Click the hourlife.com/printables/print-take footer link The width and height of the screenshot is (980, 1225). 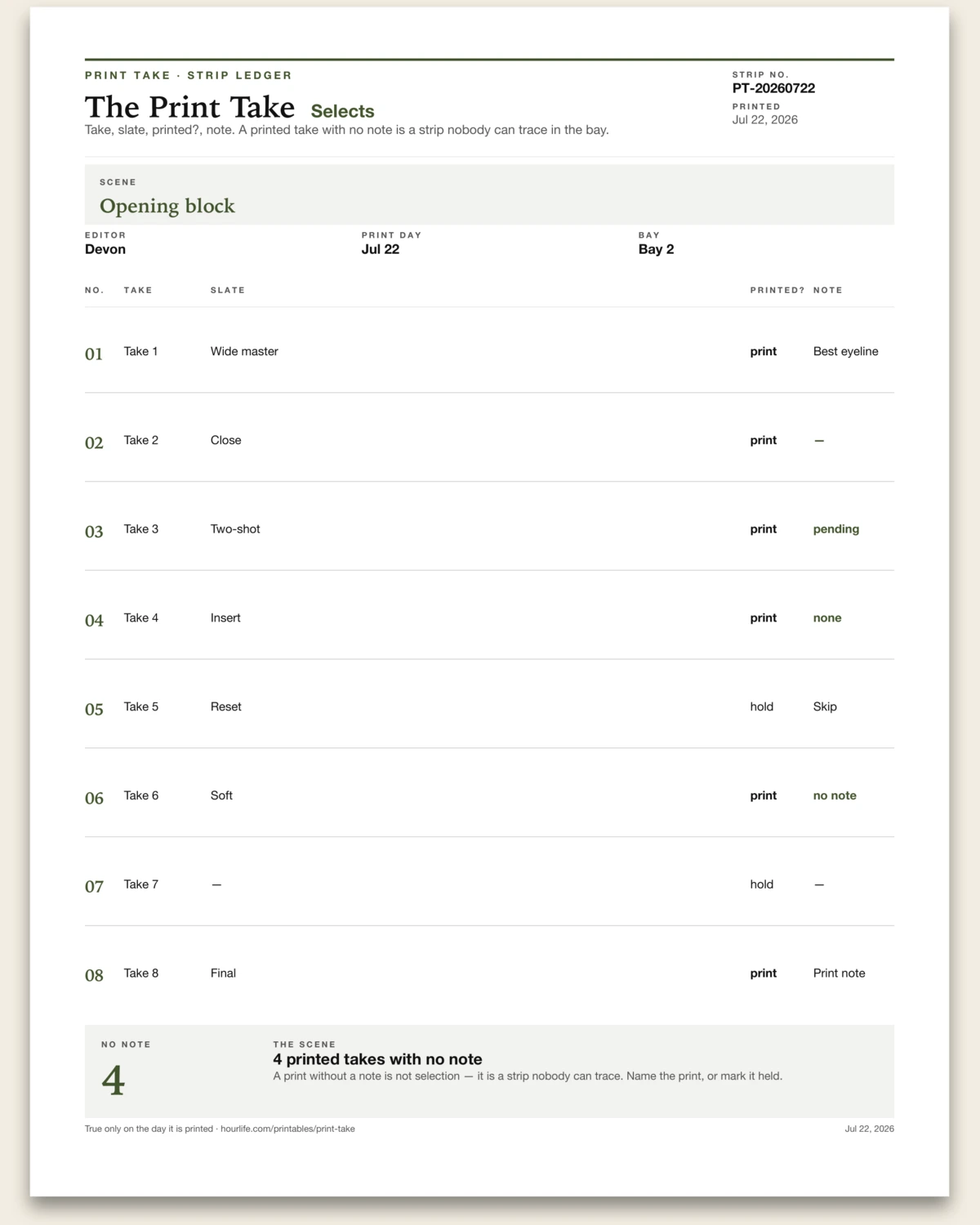(287, 1129)
